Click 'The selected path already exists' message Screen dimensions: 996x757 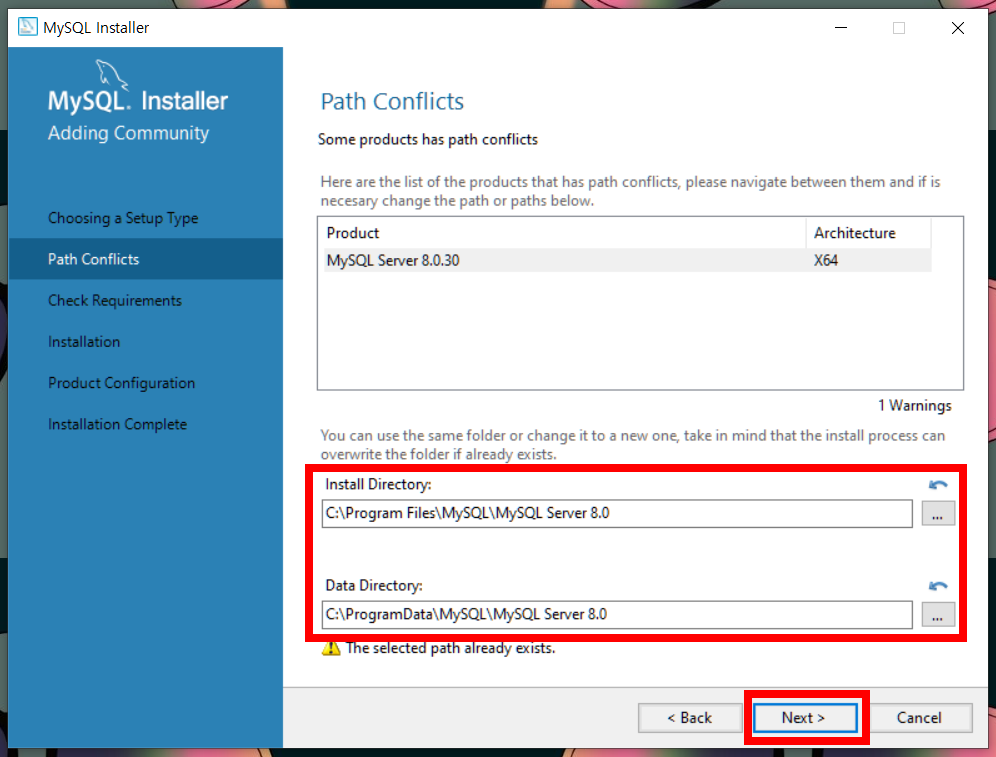[x=450, y=648]
